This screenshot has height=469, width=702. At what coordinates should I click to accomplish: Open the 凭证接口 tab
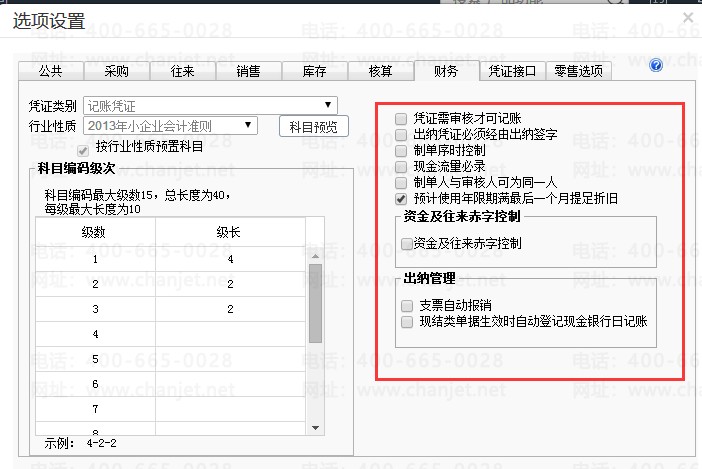coord(512,72)
